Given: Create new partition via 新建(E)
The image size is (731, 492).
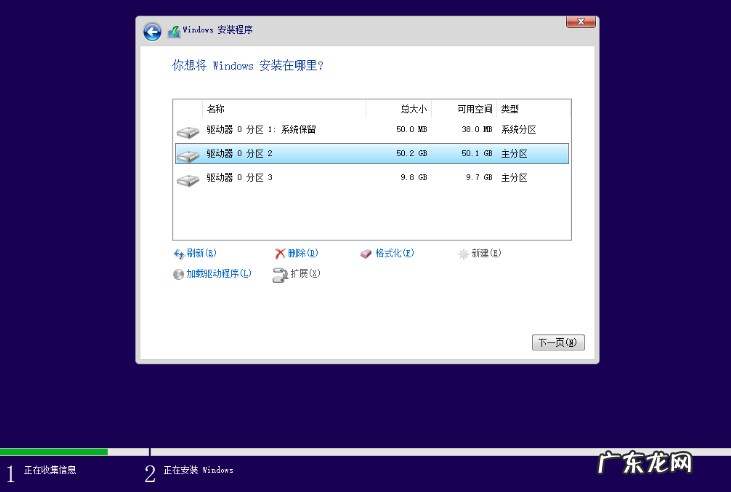Looking at the screenshot, I should (486, 253).
